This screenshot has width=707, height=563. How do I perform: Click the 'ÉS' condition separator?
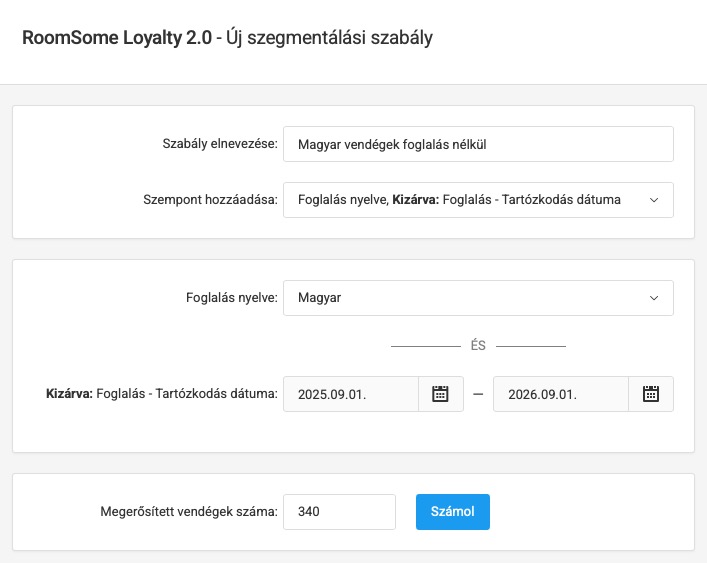tap(478, 346)
